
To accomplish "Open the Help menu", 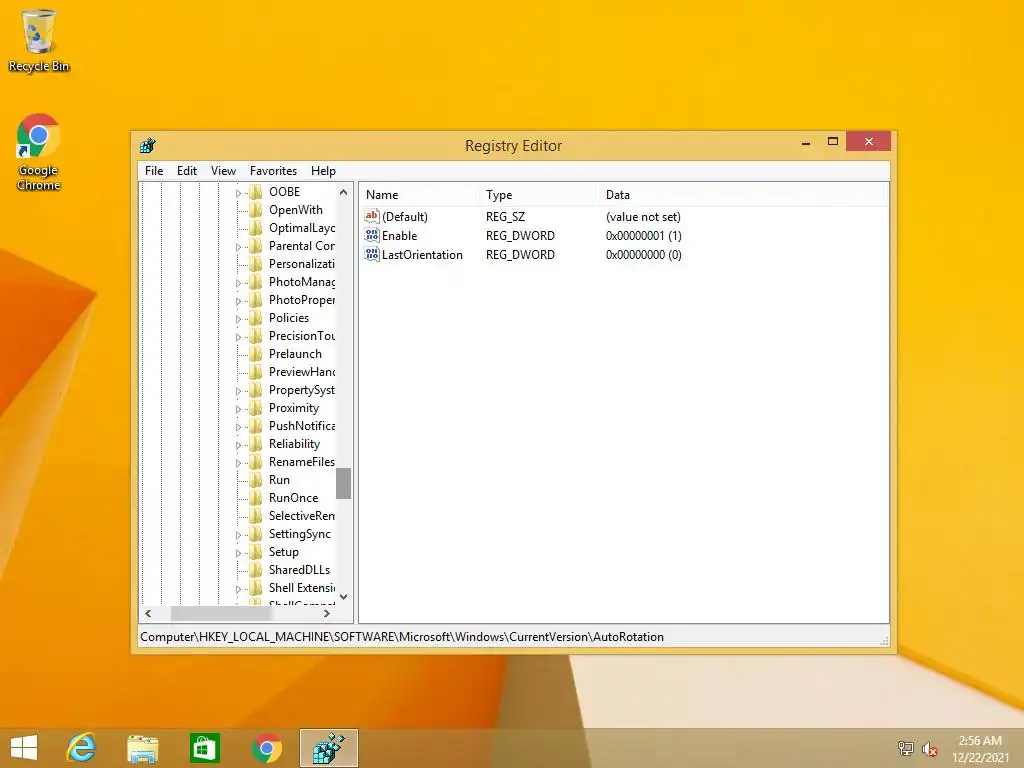I will coord(323,170).
